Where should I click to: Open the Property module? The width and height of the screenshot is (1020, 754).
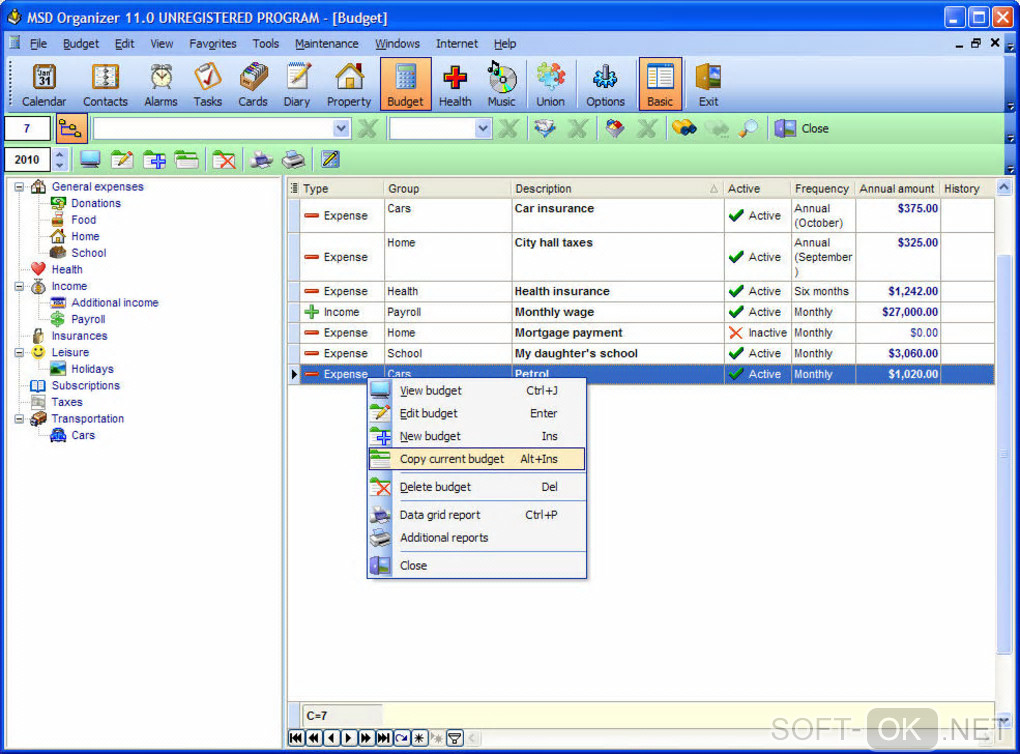[x=349, y=85]
